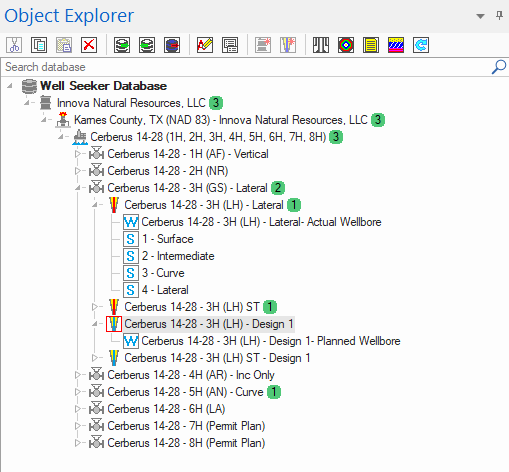Click the database icon with green right arrow
This screenshot has height=472, width=509.
122,45
